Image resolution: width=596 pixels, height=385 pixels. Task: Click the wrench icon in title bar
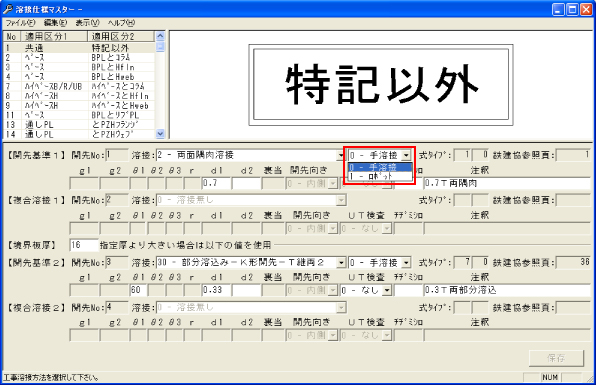point(8,8)
